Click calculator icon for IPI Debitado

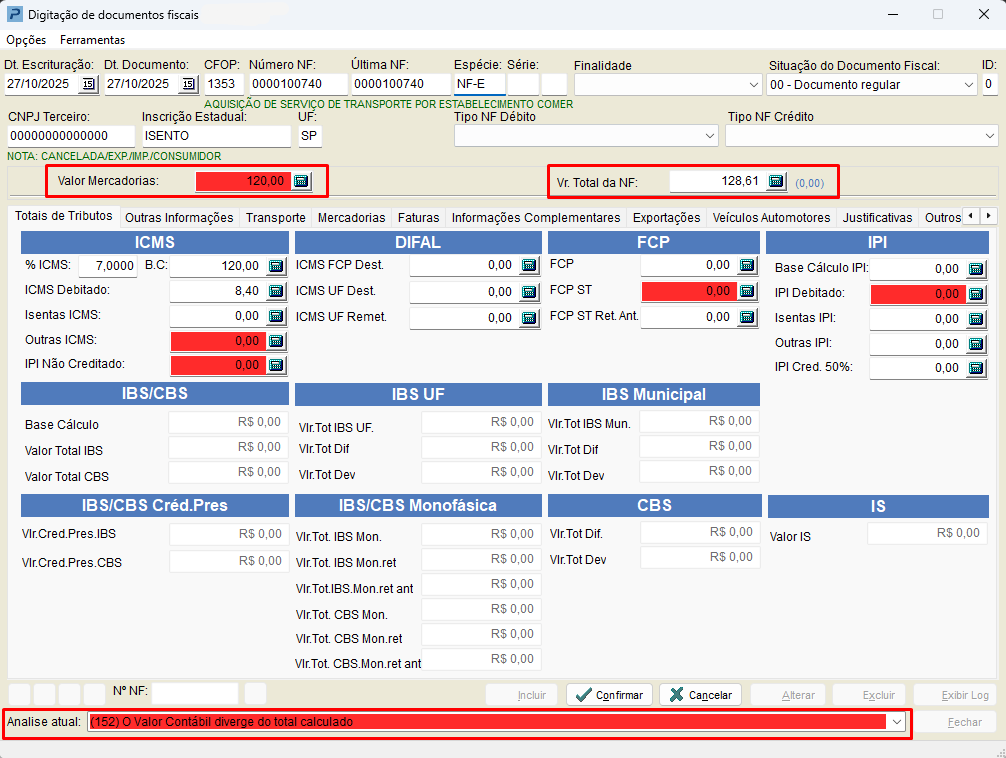tap(975, 294)
